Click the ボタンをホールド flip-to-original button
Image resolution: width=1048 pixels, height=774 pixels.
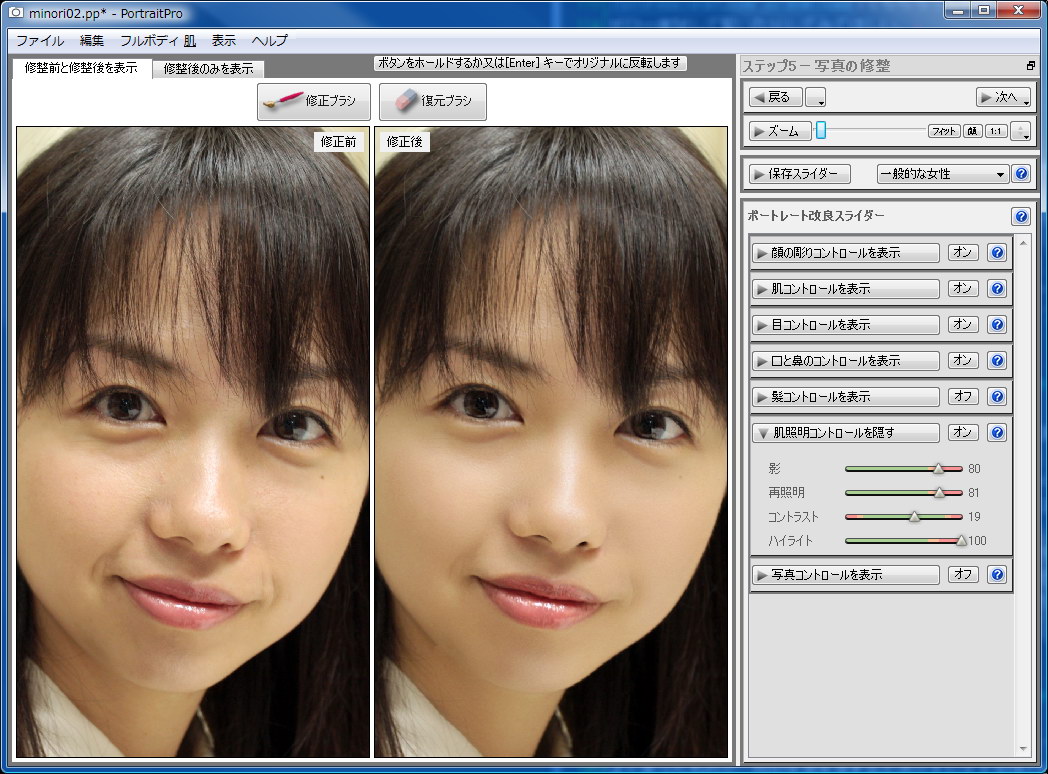click(x=529, y=63)
